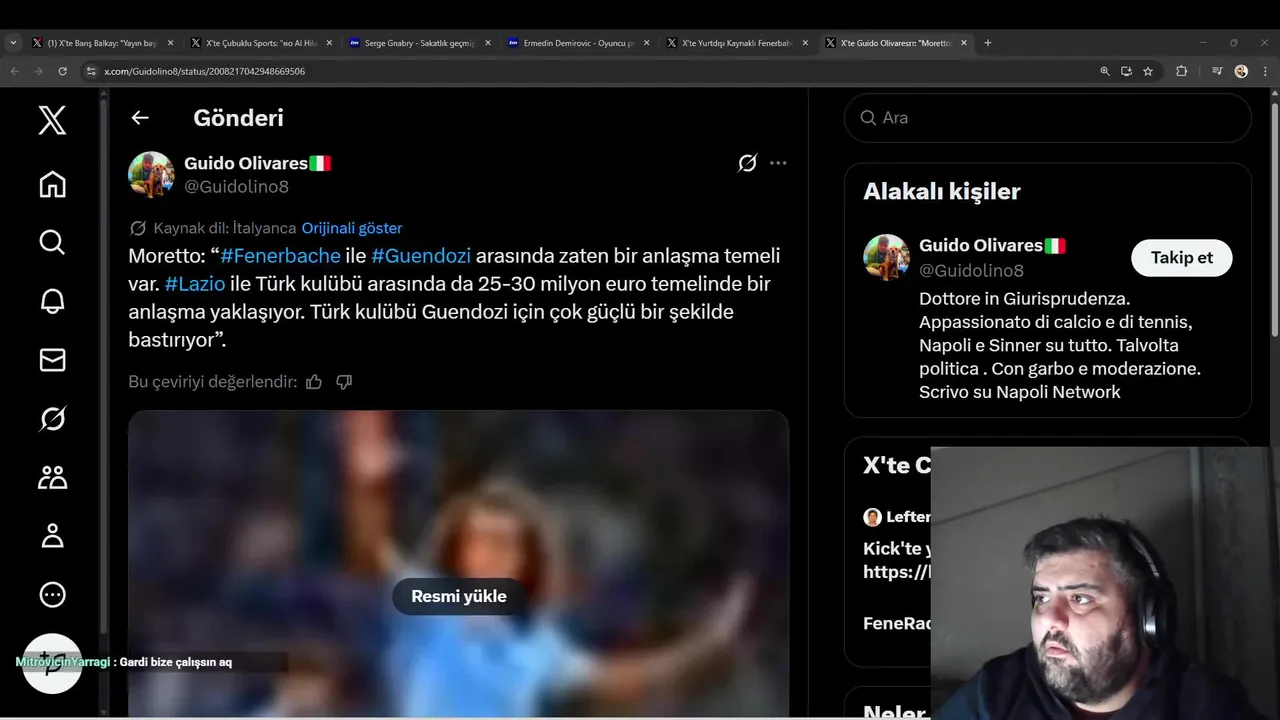This screenshot has height=720, width=1280.
Task: Open browser extensions puzzle icon
Action: 1182,71
